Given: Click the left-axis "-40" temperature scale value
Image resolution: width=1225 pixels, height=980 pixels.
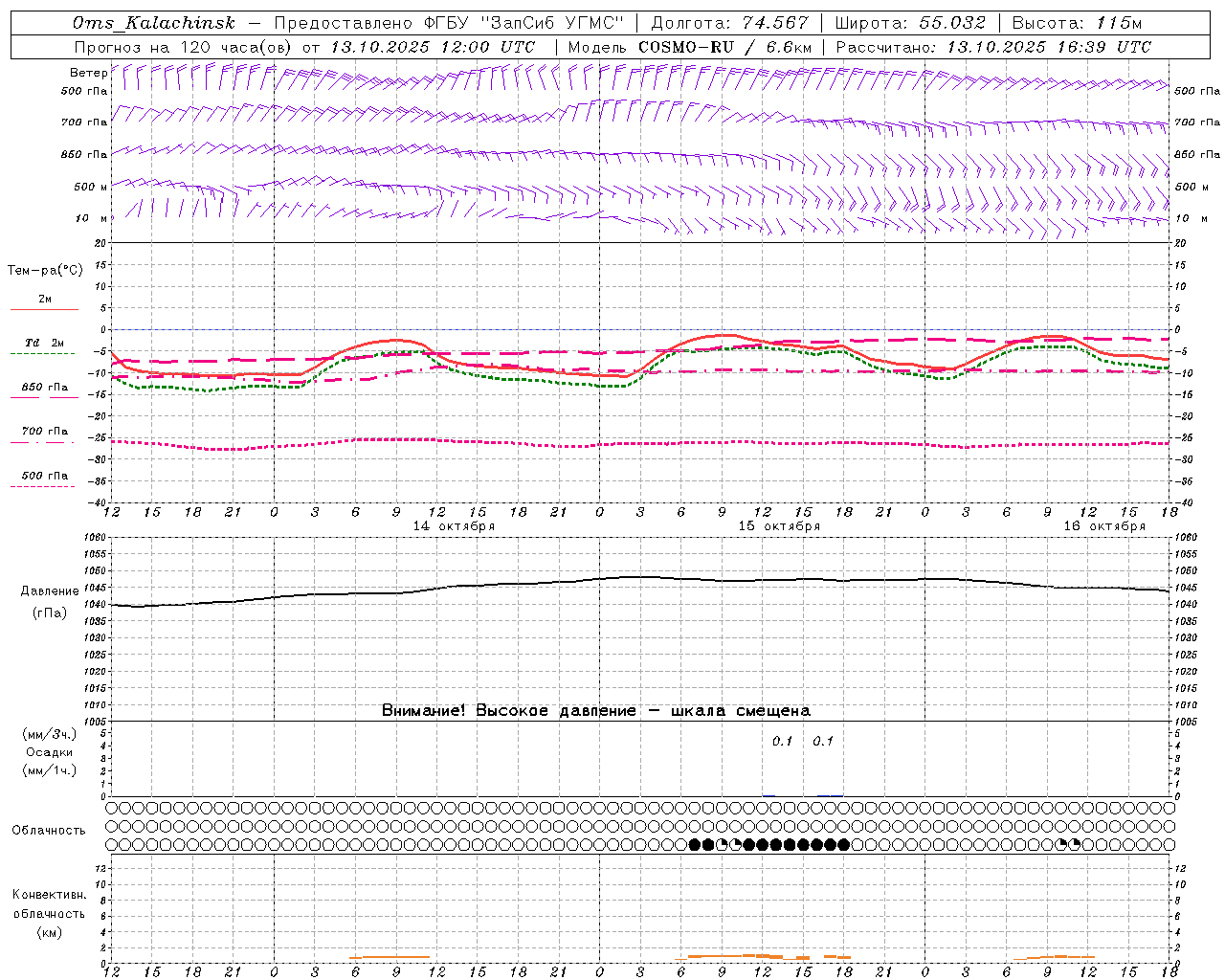Looking at the screenshot, I should 98,502.
